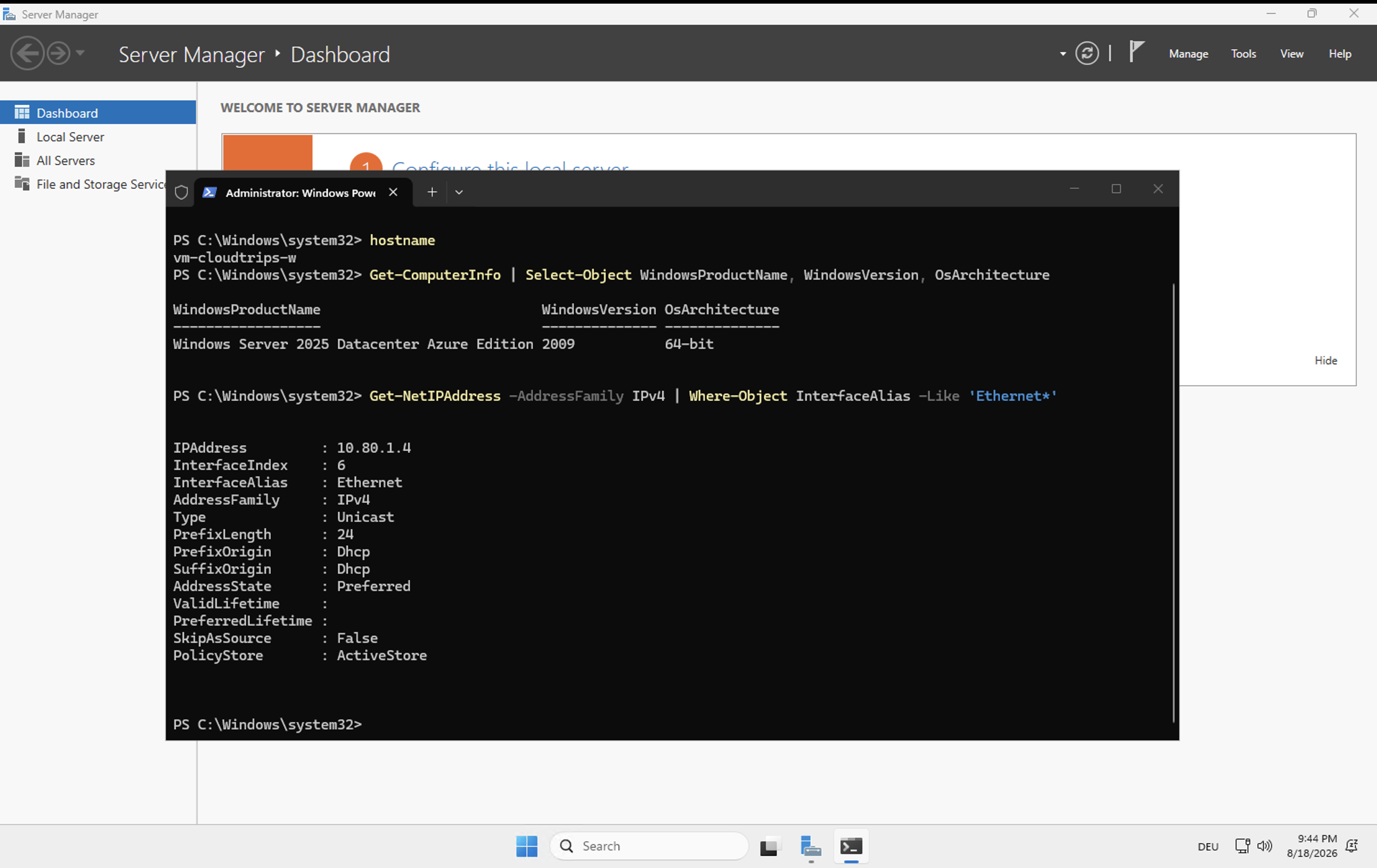Close the terminal window
Image resolution: width=1377 pixels, height=868 pixels.
click(1158, 189)
